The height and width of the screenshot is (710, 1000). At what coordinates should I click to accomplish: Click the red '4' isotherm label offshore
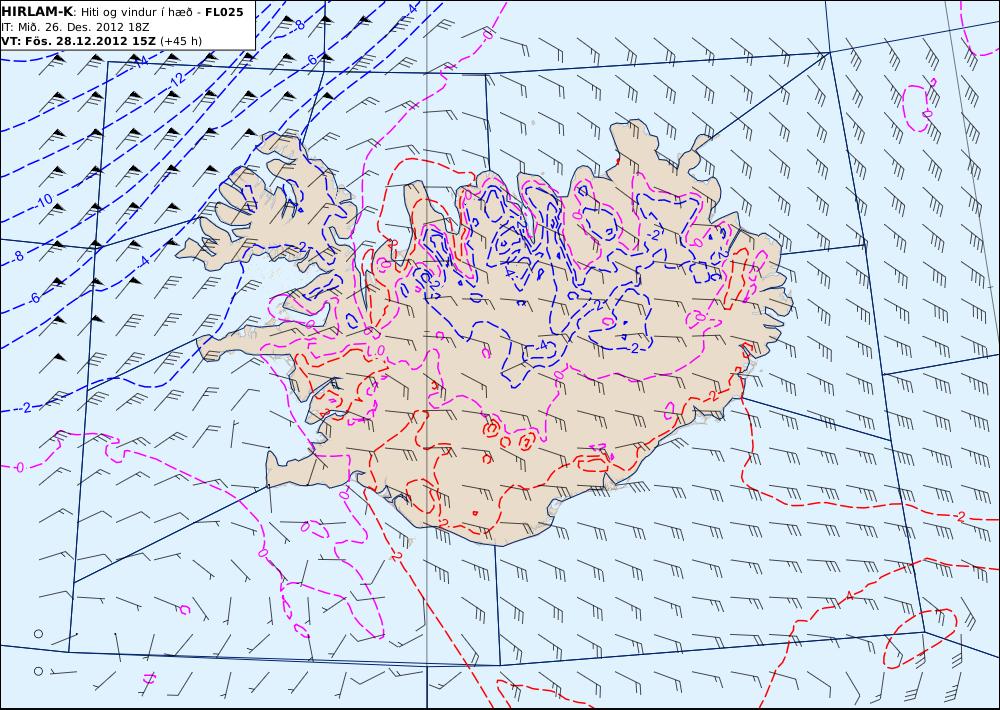point(849,596)
